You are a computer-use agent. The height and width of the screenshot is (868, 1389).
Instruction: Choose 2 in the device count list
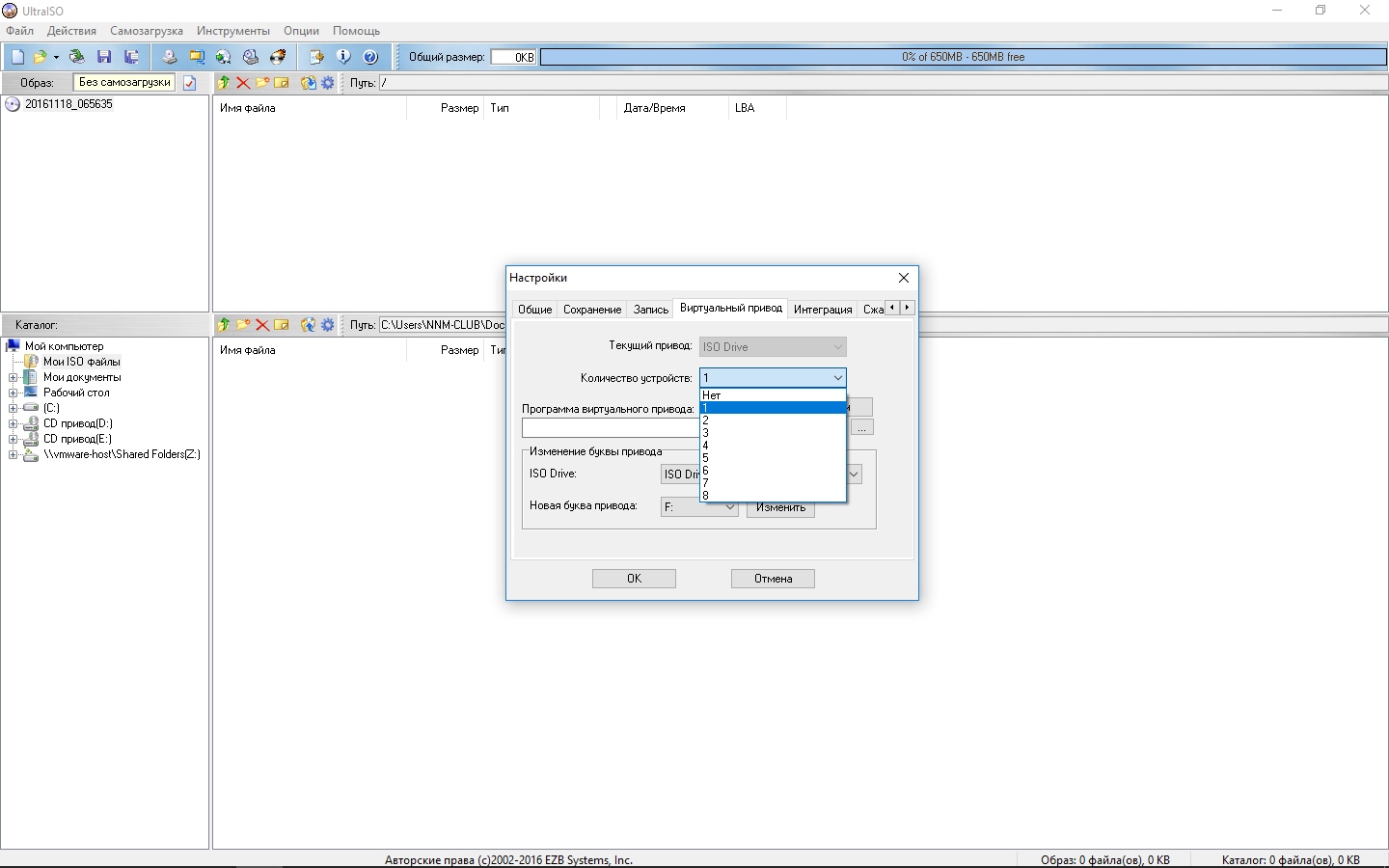click(773, 420)
